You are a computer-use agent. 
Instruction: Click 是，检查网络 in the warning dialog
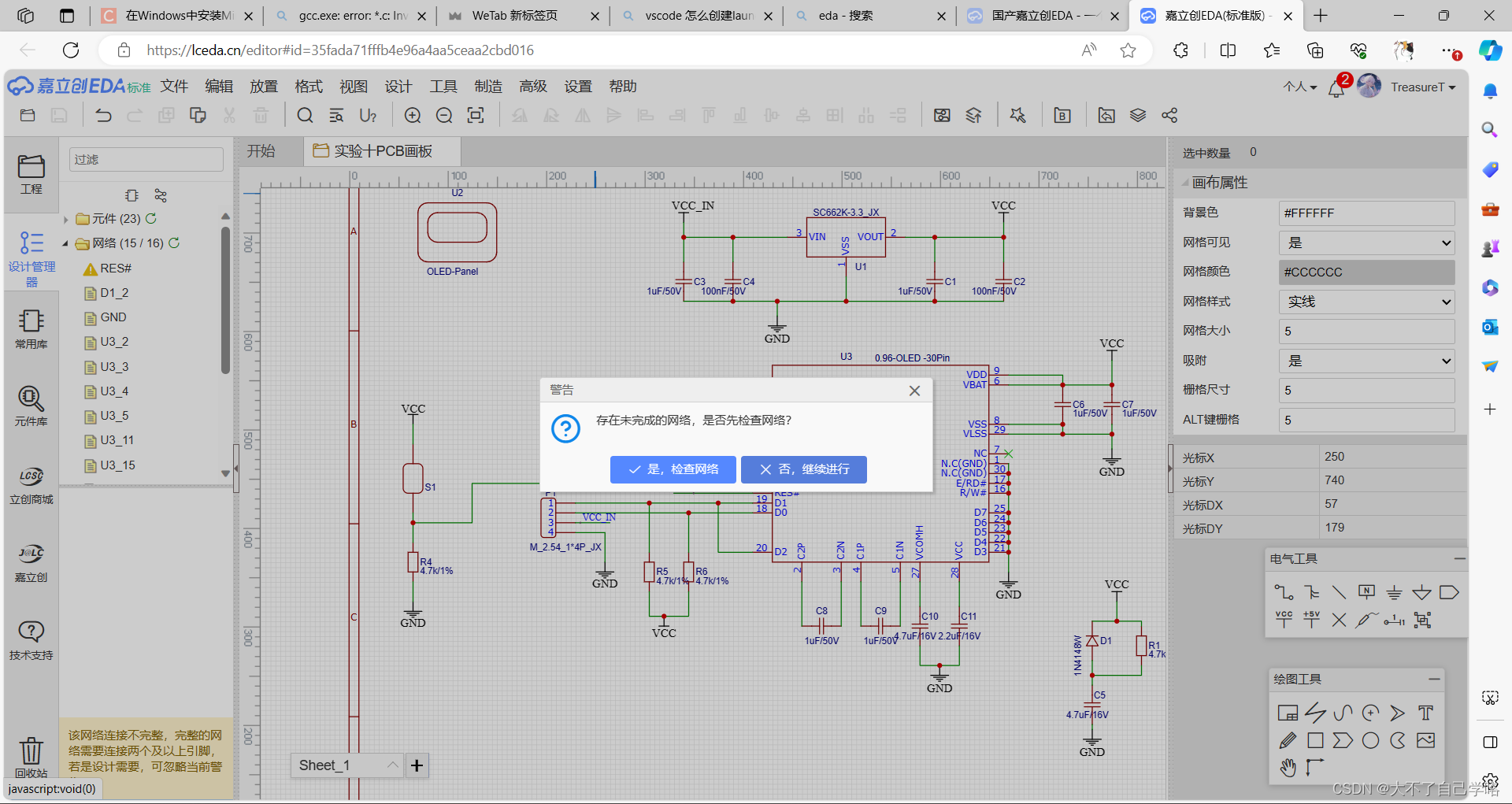[673, 469]
